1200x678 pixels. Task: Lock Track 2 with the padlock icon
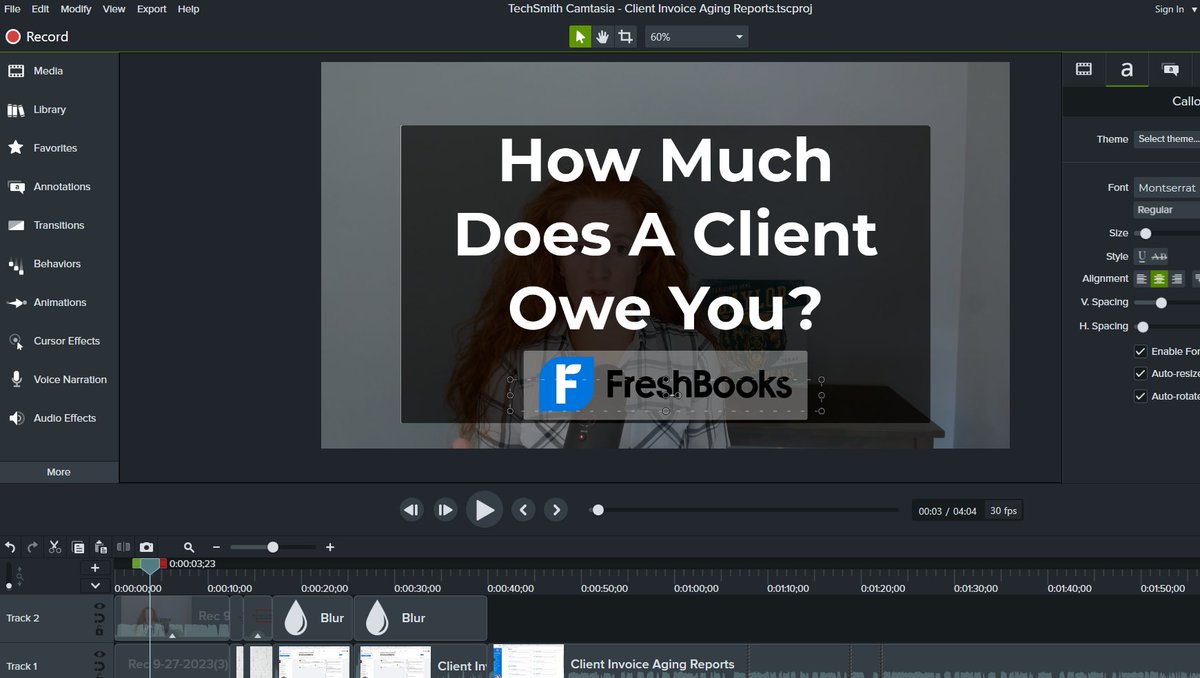tap(99, 630)
